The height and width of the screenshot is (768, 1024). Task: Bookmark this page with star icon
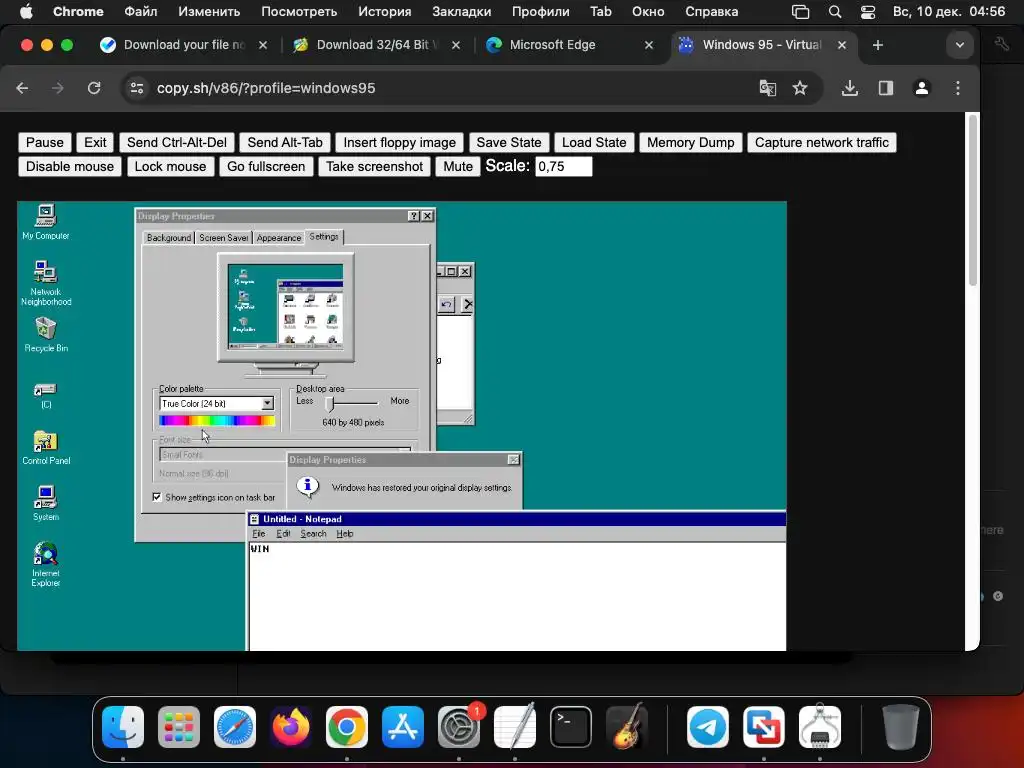800,88
